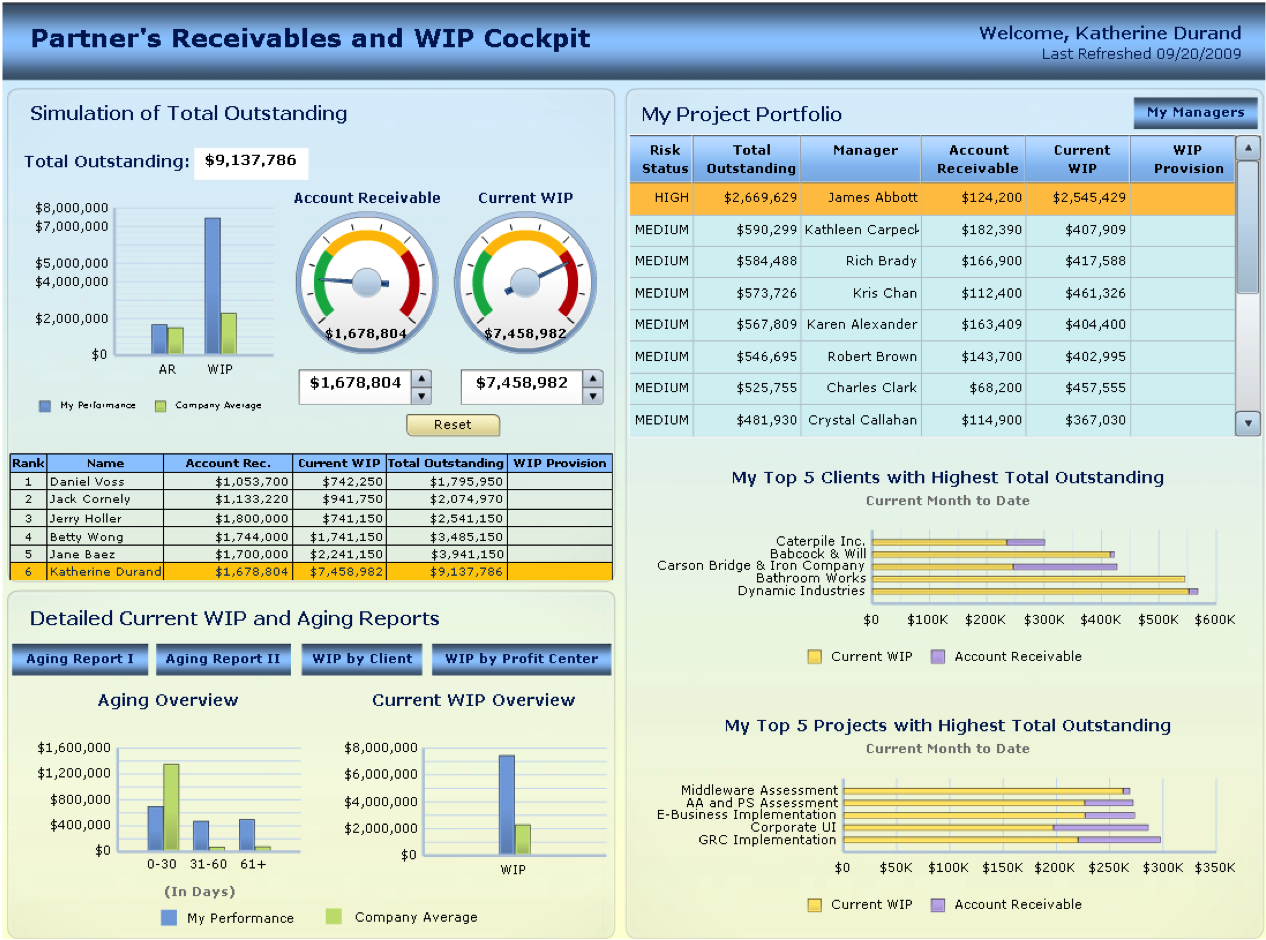Click the Caterpile Inc. client bar
Screen dimensions: 1266x940
click(959, 542)
